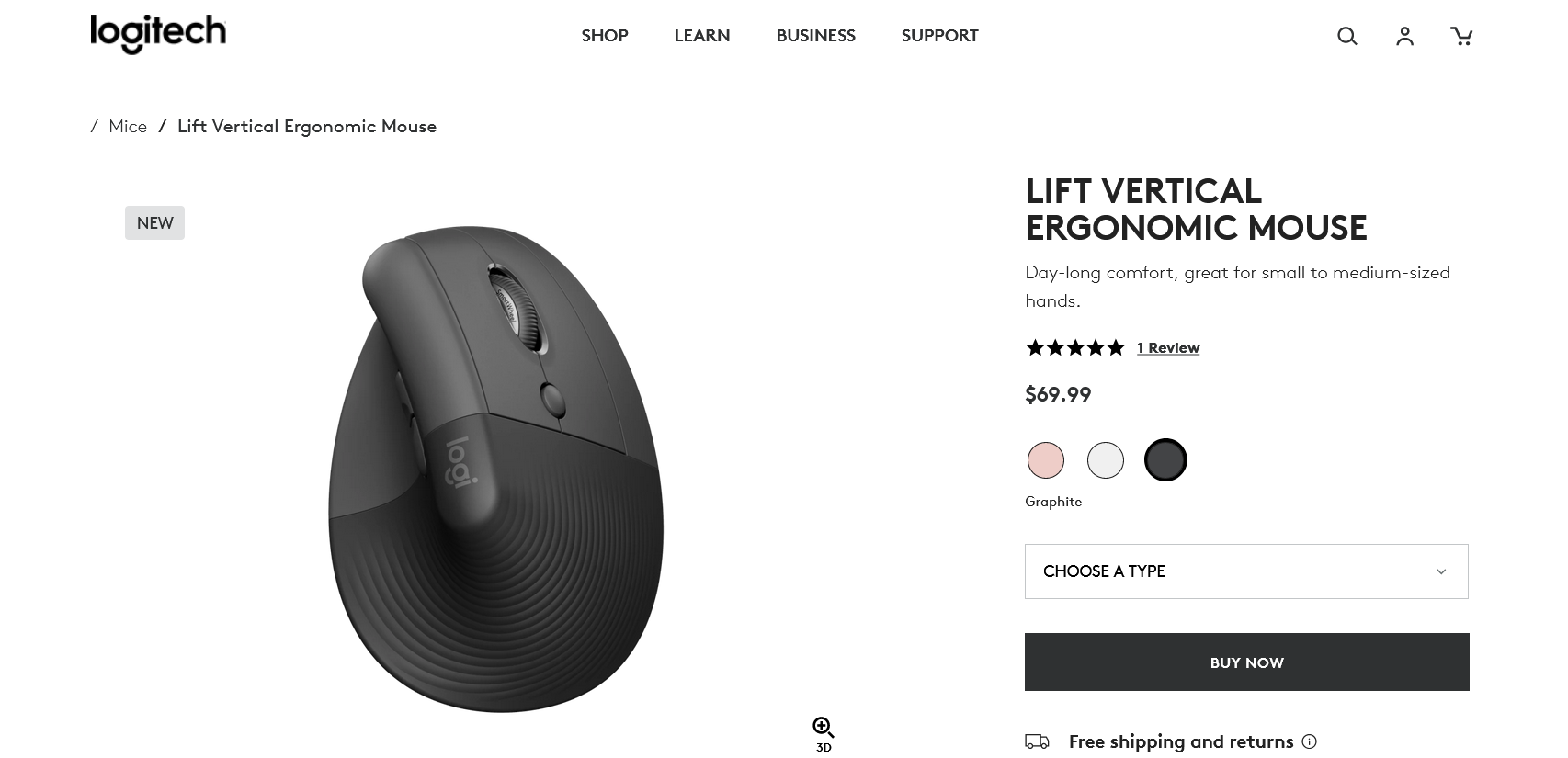The width and height of the screenshot is (1568, 758).
Task: Open the Business menu
Action: [x=815, y=36]
